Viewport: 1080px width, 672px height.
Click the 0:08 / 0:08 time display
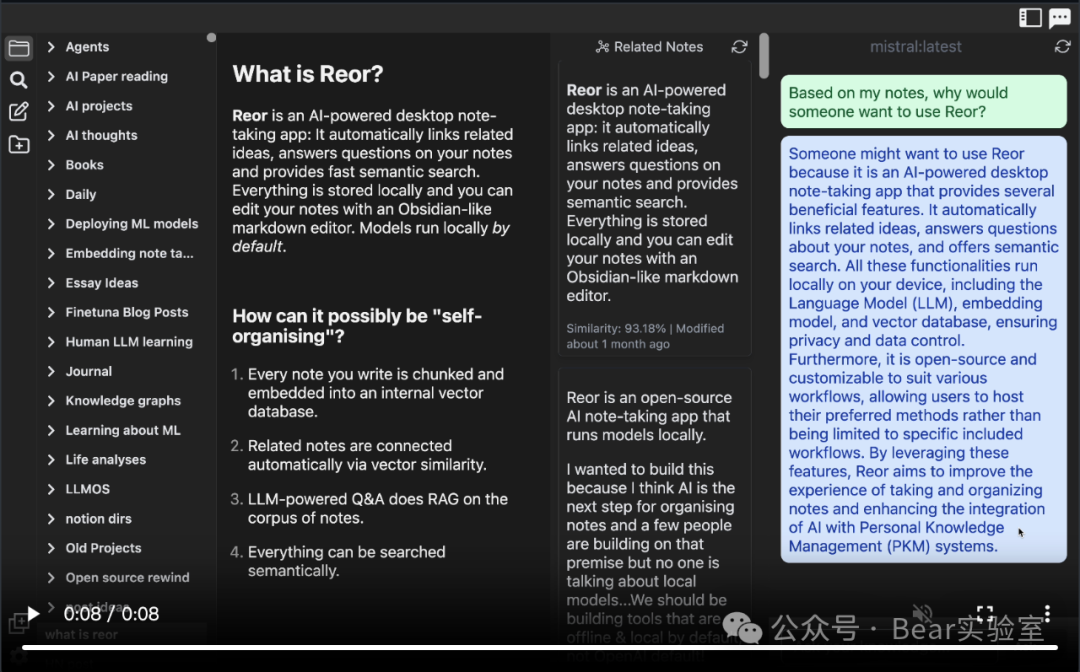111,613
